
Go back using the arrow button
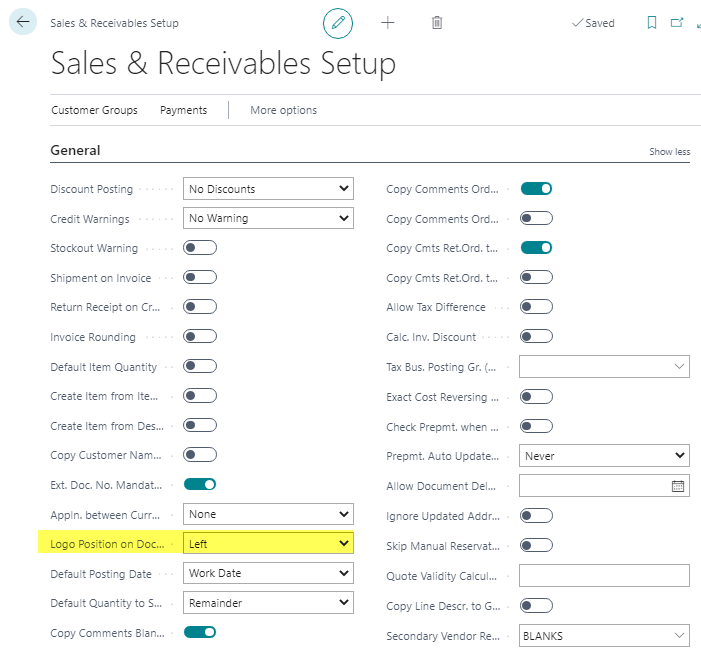click(23, 22)
